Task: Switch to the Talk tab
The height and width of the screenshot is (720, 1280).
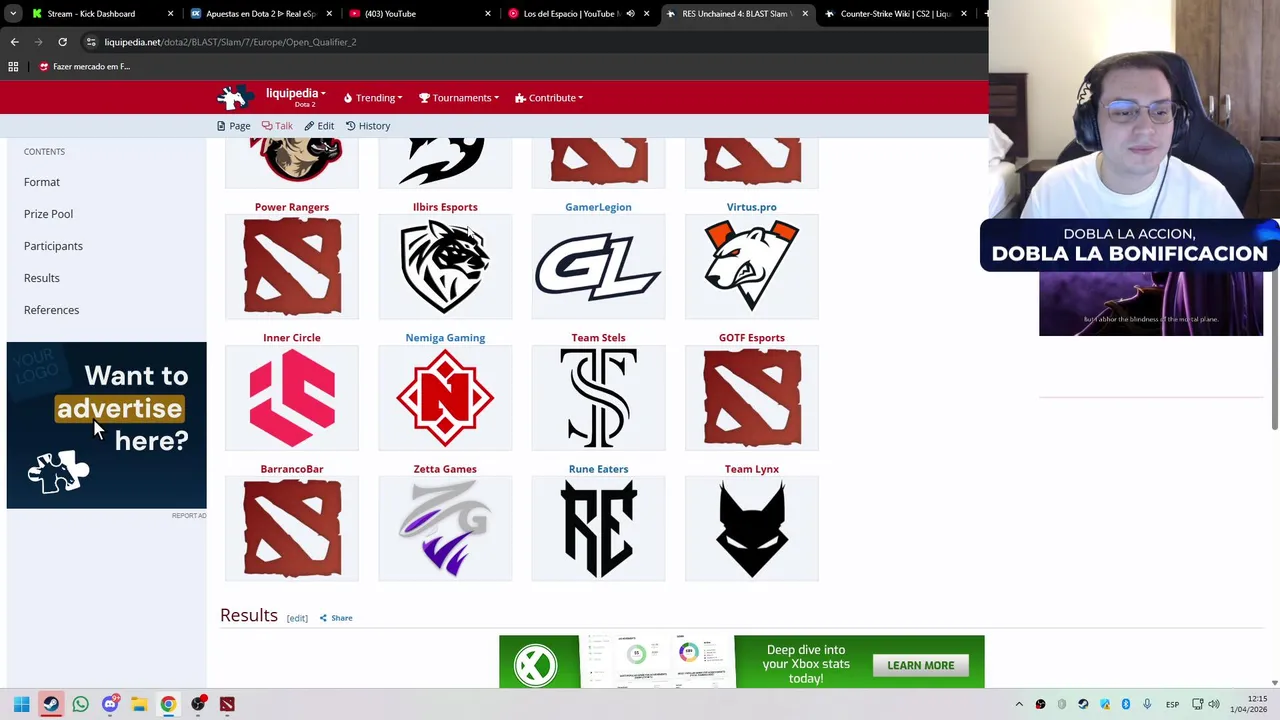Action: [277, 126]
